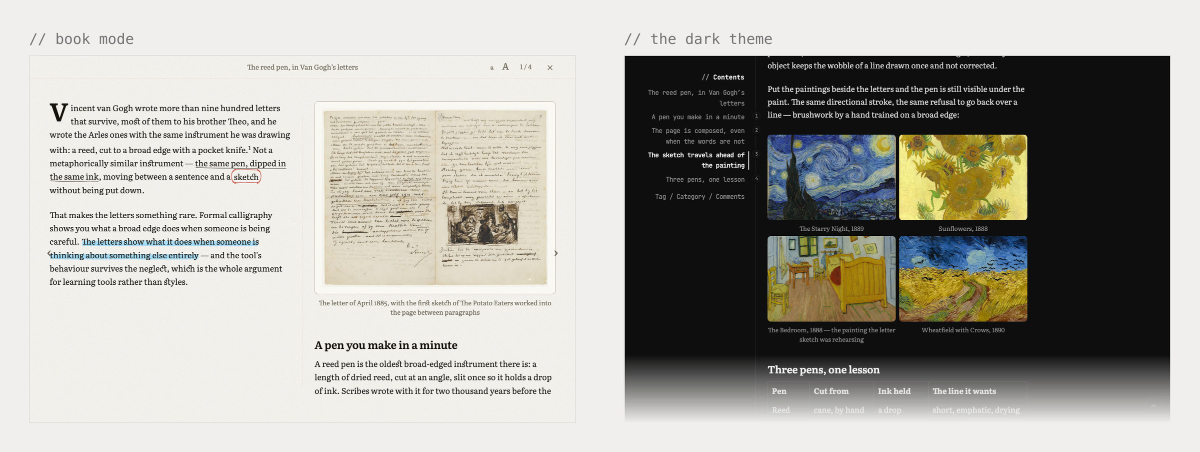The image size is (1200, 452).
Task: Select 'The sketch travels ahead of the painting' in Contents
Action: pyautogui.click(x=696, y=160)
